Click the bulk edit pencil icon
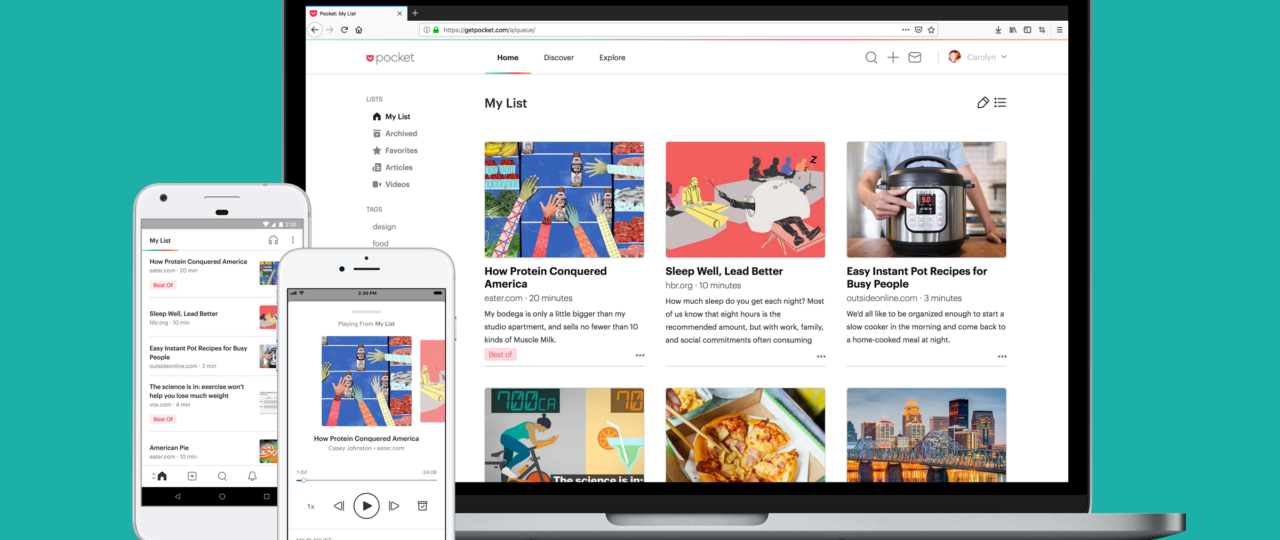 [x=983, y=103]
